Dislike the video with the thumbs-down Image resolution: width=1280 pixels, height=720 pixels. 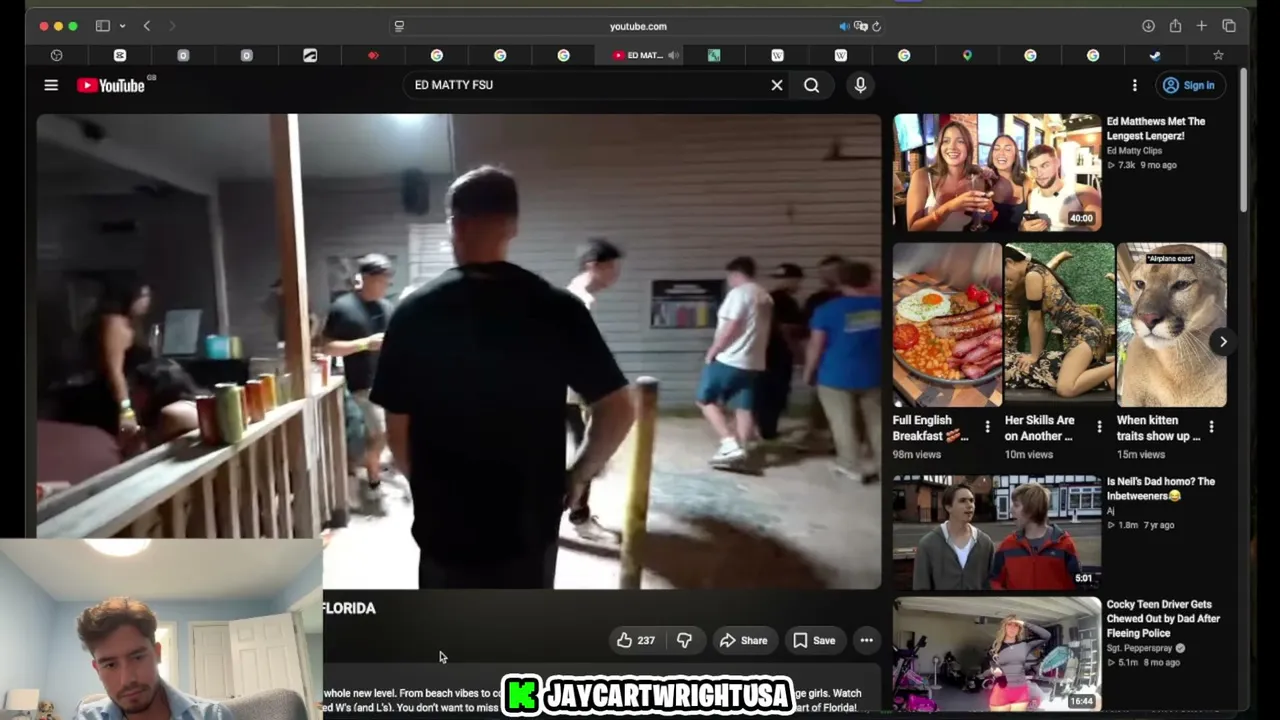coord(684,640)
